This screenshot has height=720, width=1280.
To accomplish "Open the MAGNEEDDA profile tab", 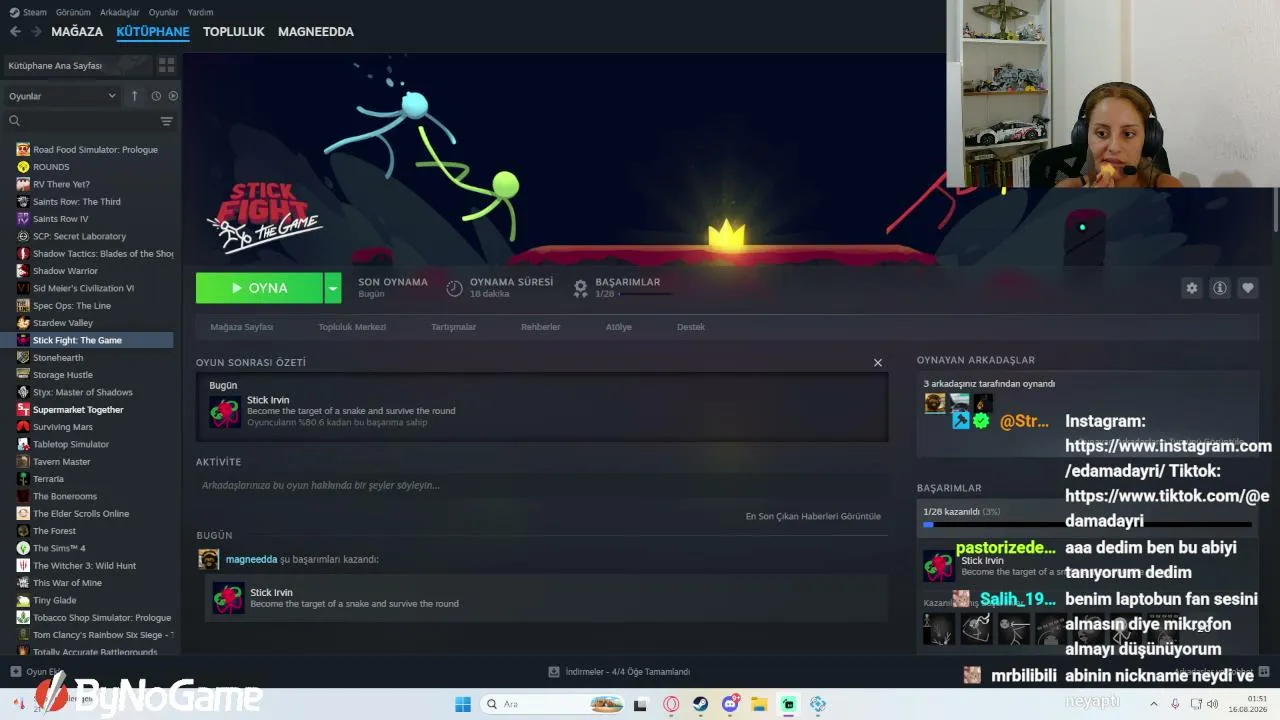I will [316, 32].
